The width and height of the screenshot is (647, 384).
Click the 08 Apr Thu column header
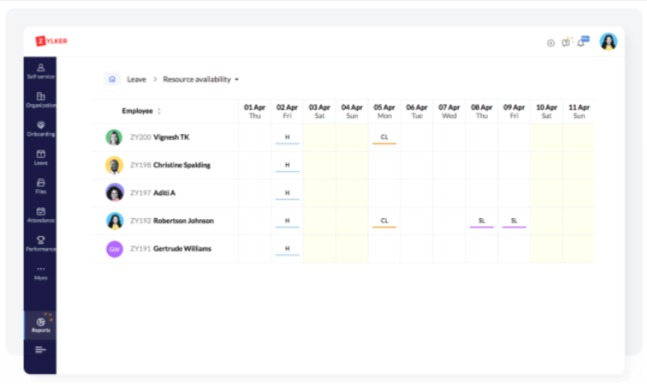point(482,111)
